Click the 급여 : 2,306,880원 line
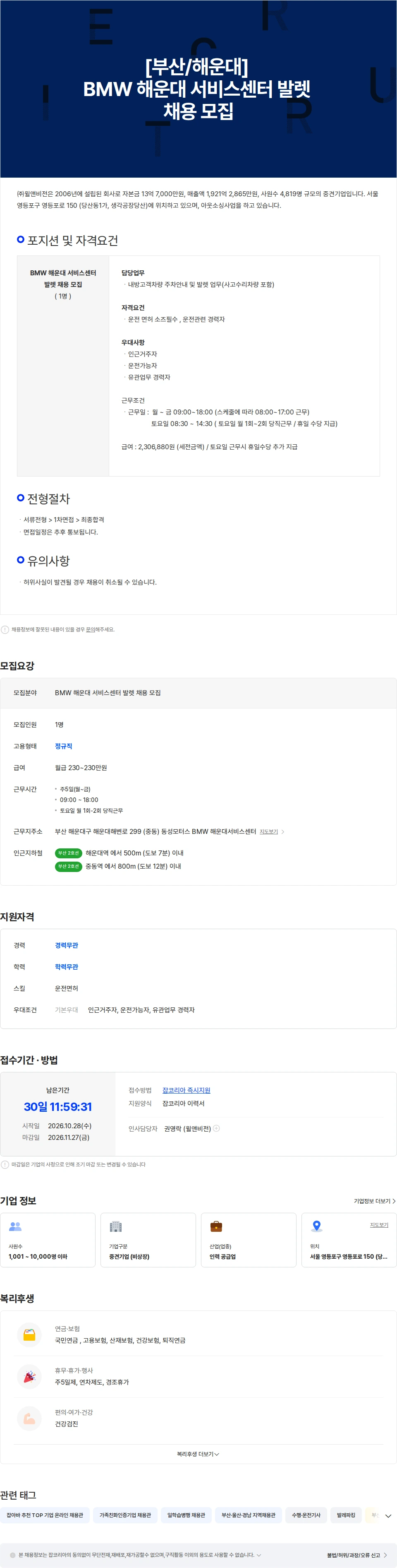 (209, 446)
